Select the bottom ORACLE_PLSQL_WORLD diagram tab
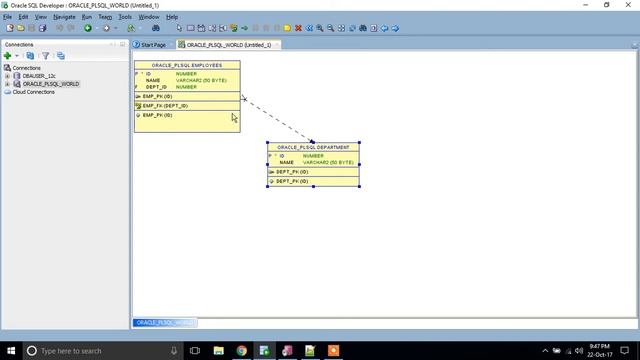This screenshot has height=360, width=640. (164, 323)
